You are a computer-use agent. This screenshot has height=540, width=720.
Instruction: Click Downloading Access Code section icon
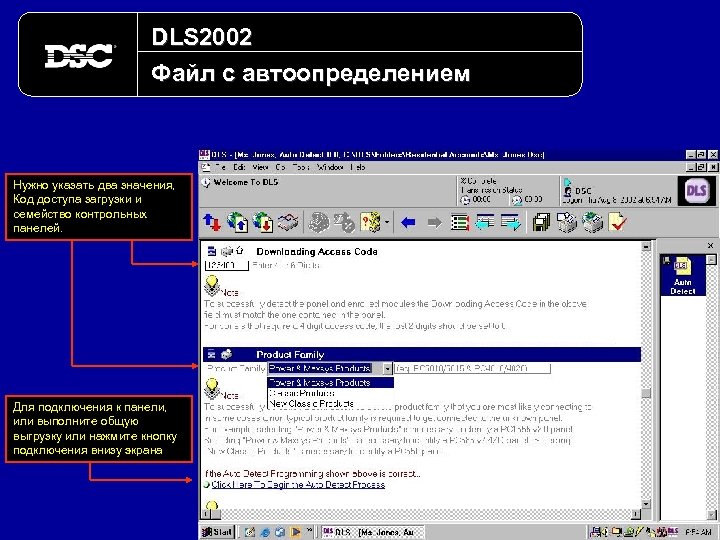[x=212, y=251]
